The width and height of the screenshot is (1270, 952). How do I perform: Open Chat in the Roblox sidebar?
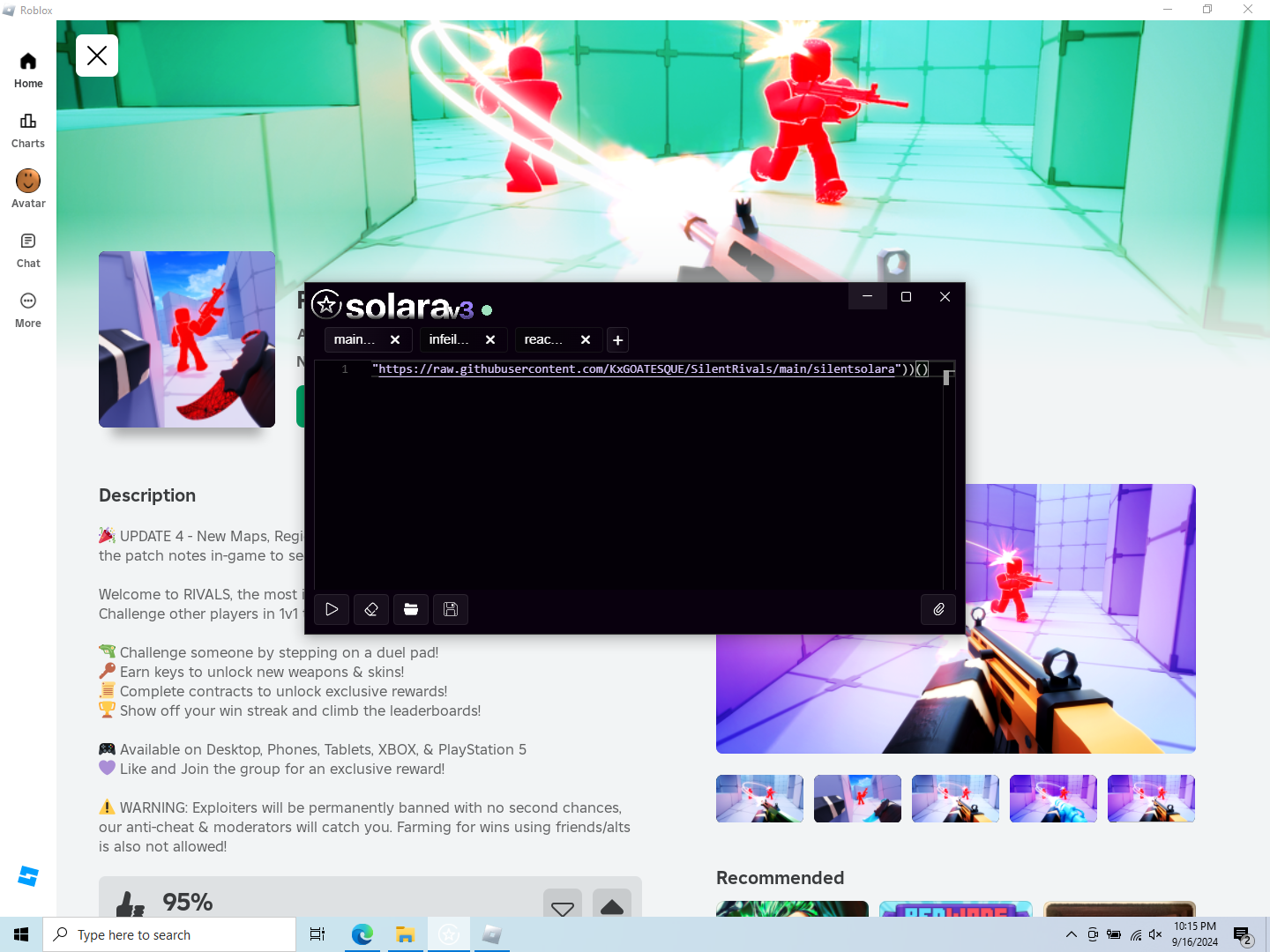pos(28,250)
